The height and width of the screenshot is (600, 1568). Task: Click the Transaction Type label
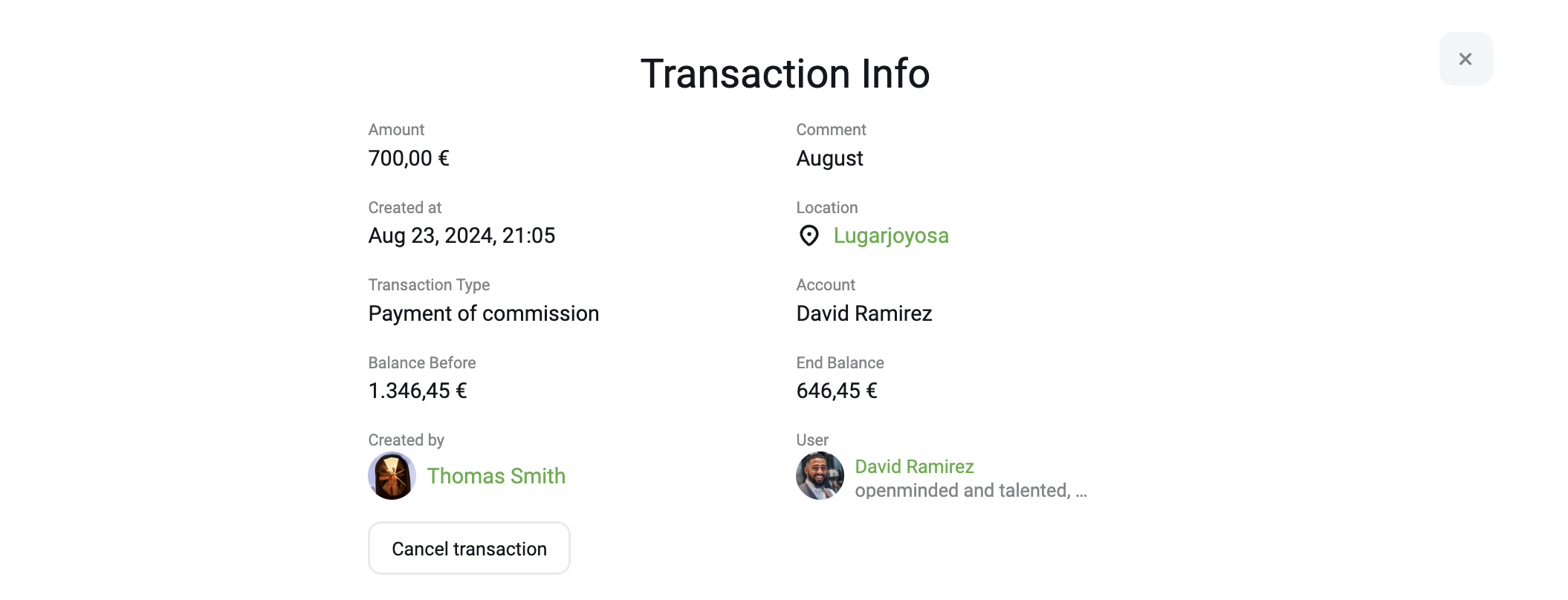429,285
